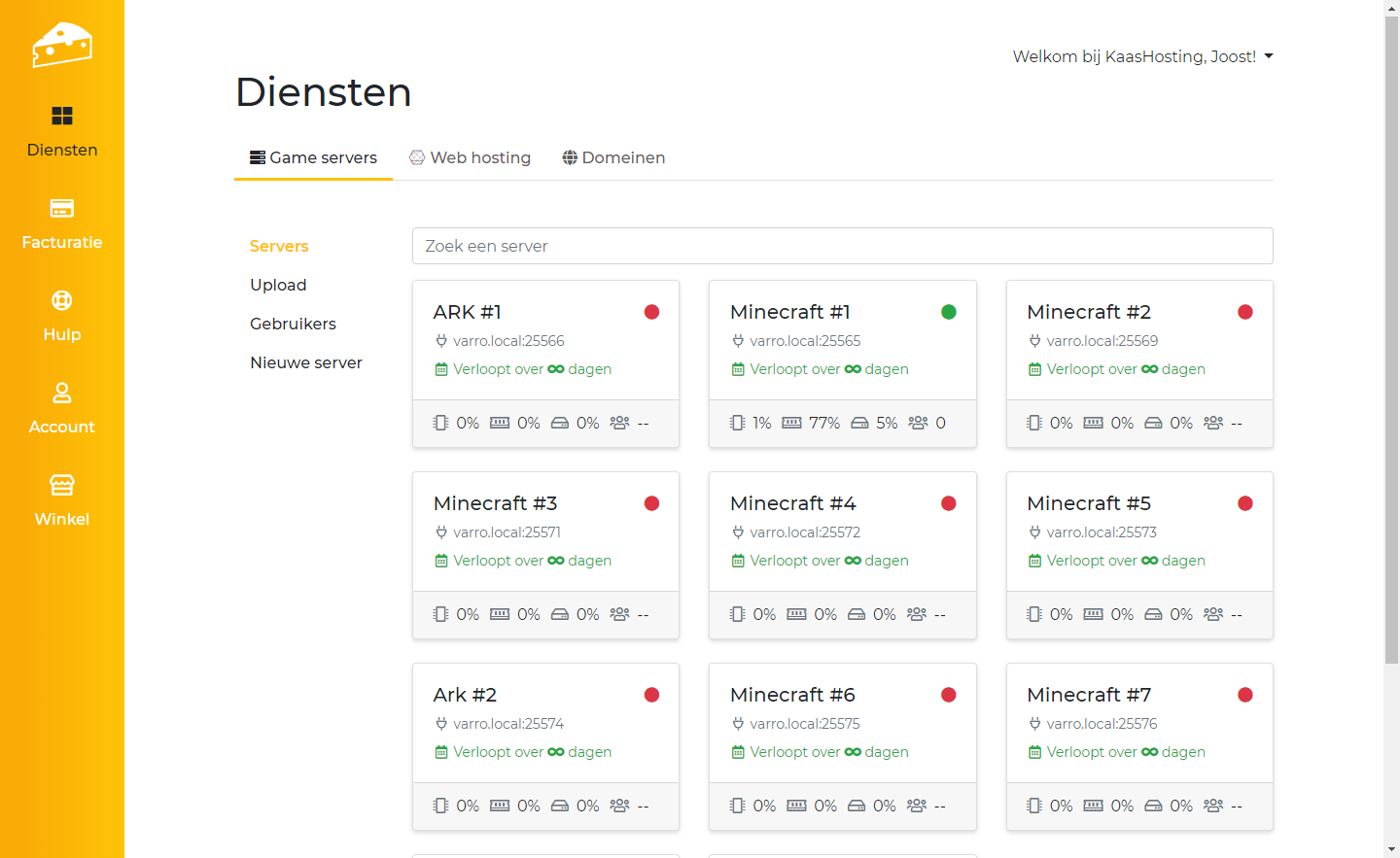Expand the Welkom bij KaasHosting user dropdown
The width and height of the screenshot is (1400, 858).
point(1142,56)
